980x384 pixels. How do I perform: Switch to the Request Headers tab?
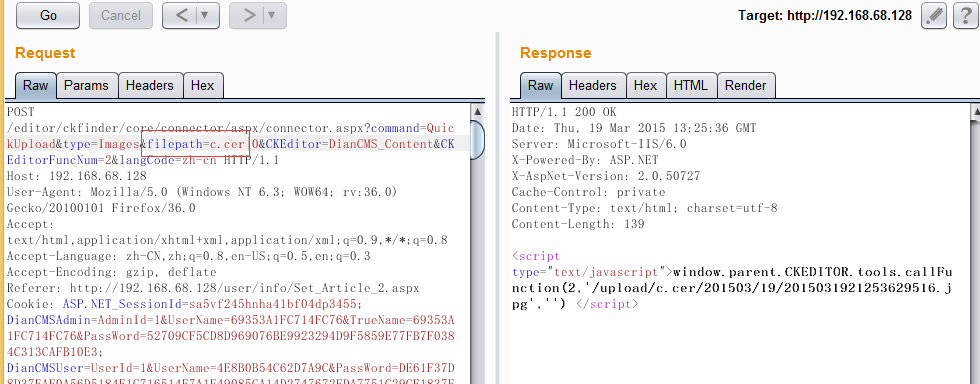click(150, 86)
